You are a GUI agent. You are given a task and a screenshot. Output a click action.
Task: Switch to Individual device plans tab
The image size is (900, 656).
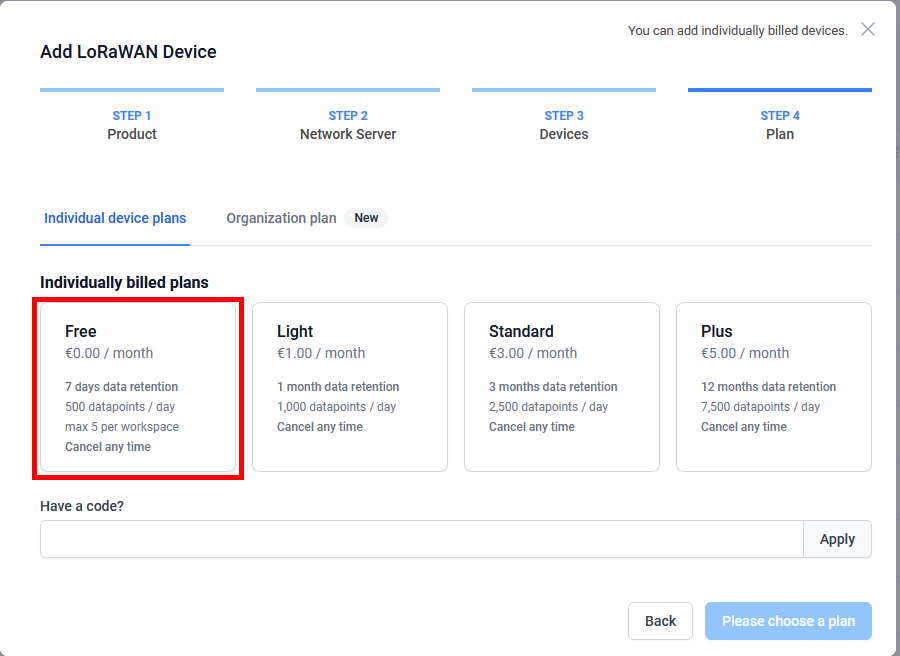pyautogui.click(x=115, y=218)
